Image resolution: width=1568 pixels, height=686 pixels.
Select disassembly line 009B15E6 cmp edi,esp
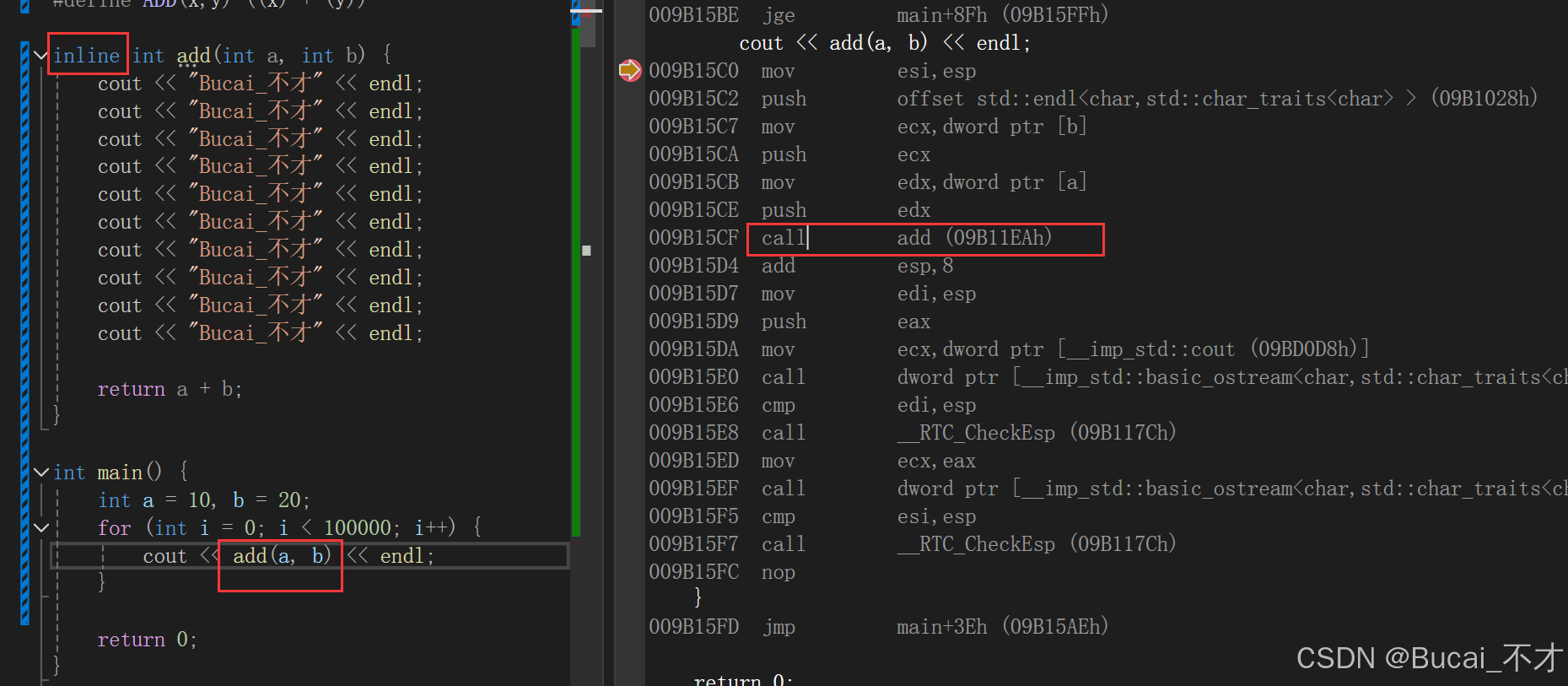812,405
